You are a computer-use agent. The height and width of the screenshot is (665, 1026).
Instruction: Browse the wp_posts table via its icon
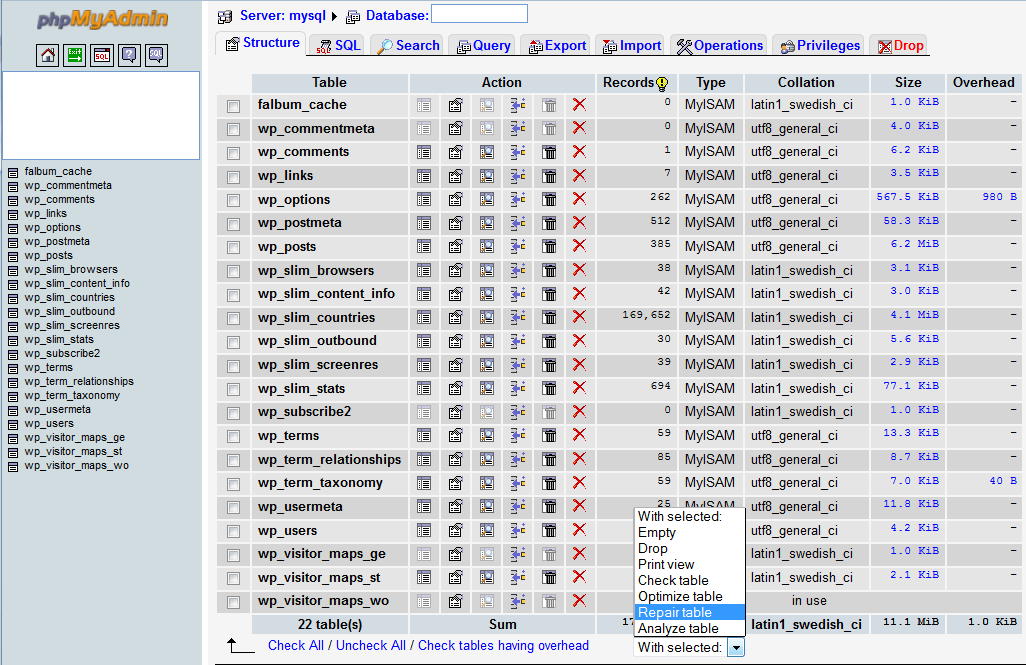tap(424, 247)
